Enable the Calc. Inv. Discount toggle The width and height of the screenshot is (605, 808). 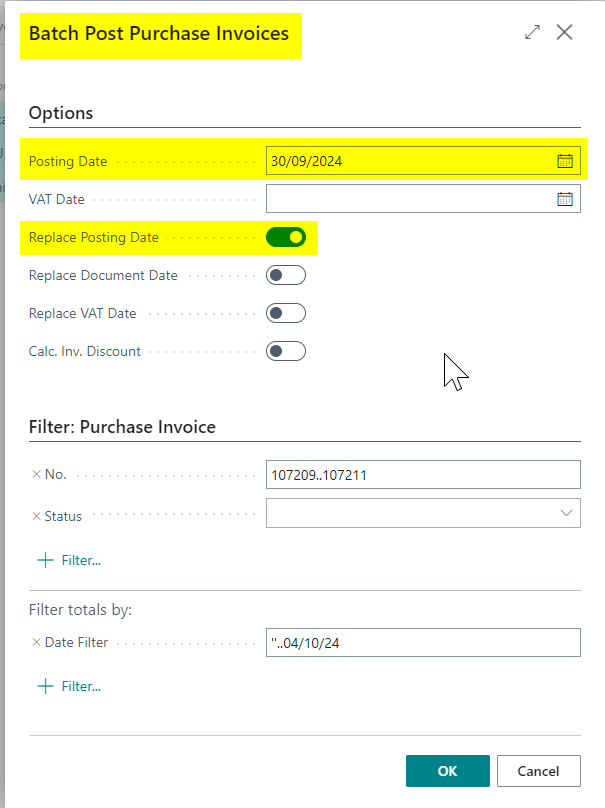point(286,351)
